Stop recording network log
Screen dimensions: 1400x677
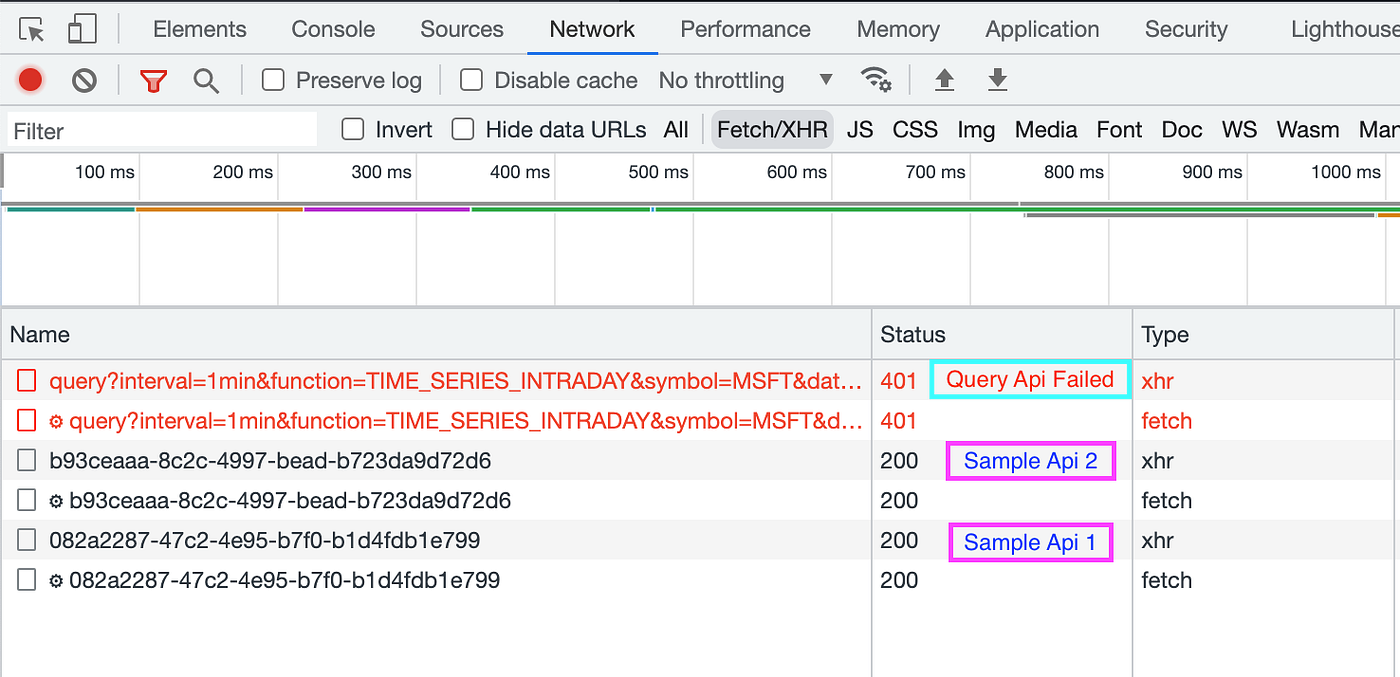[31, 80]
